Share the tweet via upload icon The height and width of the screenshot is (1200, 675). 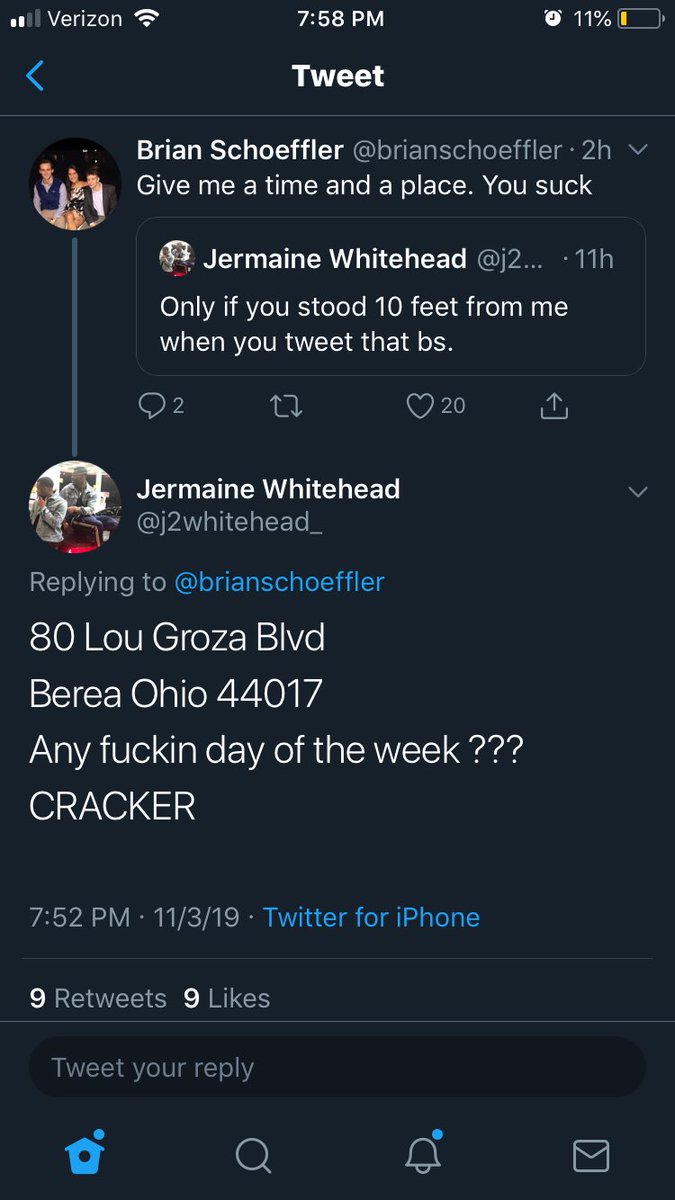(554, 404)
